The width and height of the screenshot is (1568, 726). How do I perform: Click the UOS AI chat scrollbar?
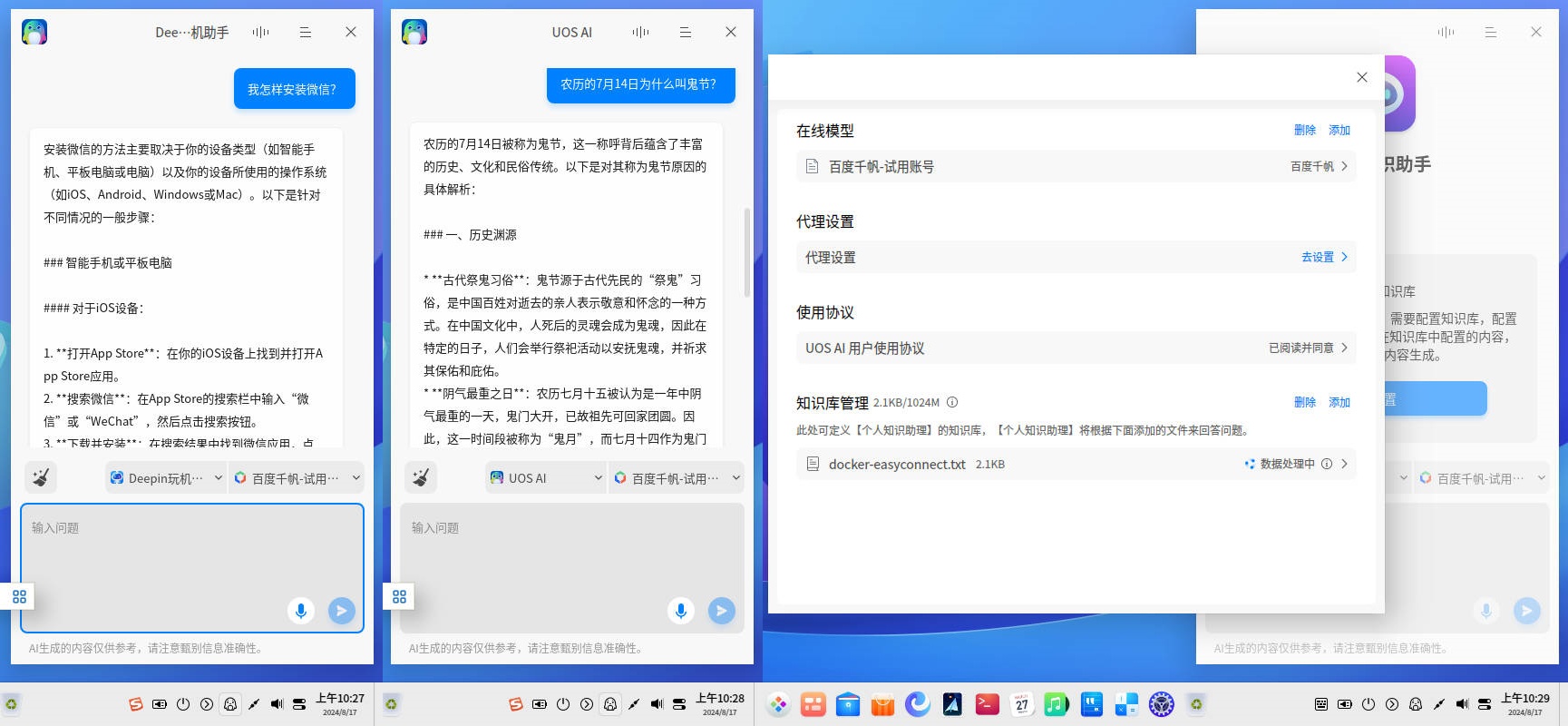(746, 252)
